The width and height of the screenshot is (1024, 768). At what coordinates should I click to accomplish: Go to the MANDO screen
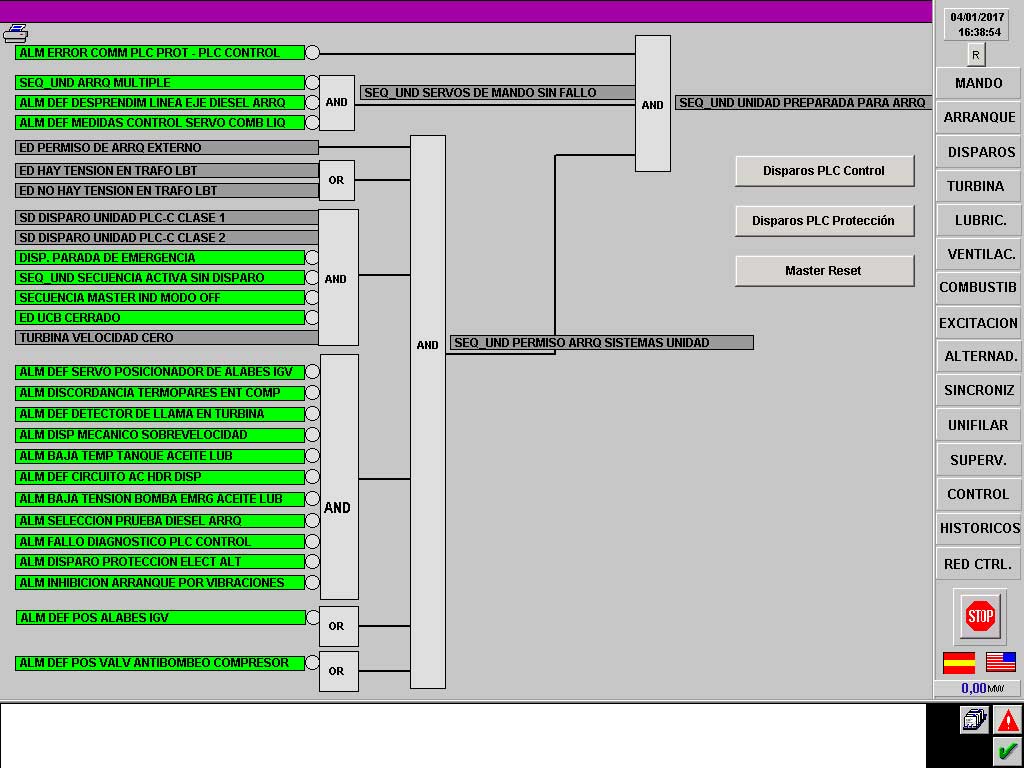click(x=978, y=84)
